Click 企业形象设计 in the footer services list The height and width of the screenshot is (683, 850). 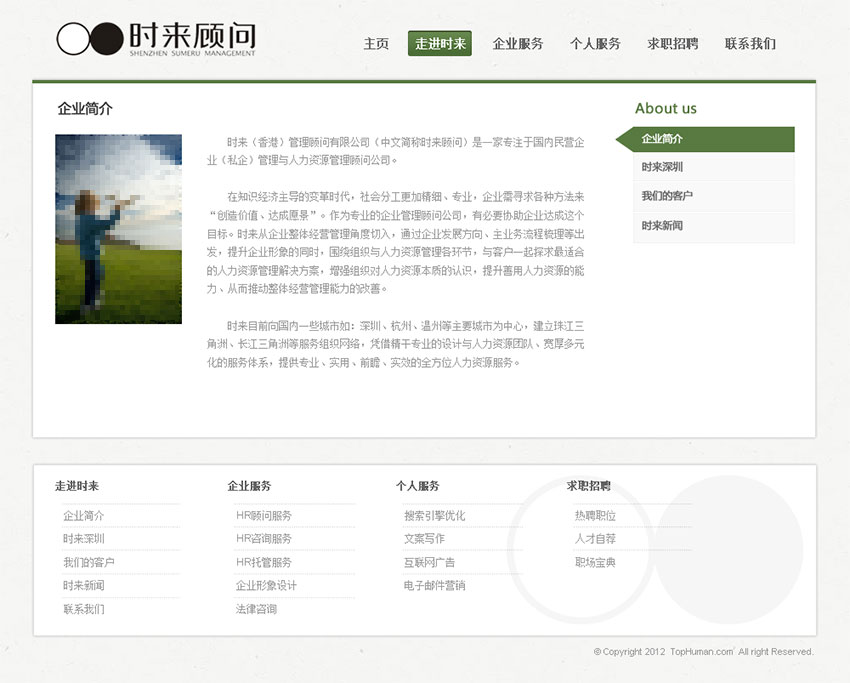click(x=256, y=585)
